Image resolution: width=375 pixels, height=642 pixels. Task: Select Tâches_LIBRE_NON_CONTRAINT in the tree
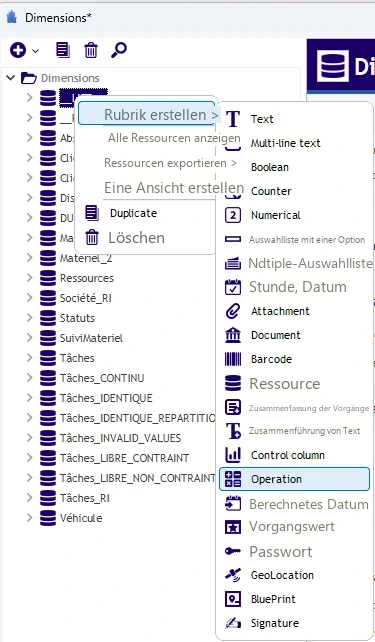138,478
